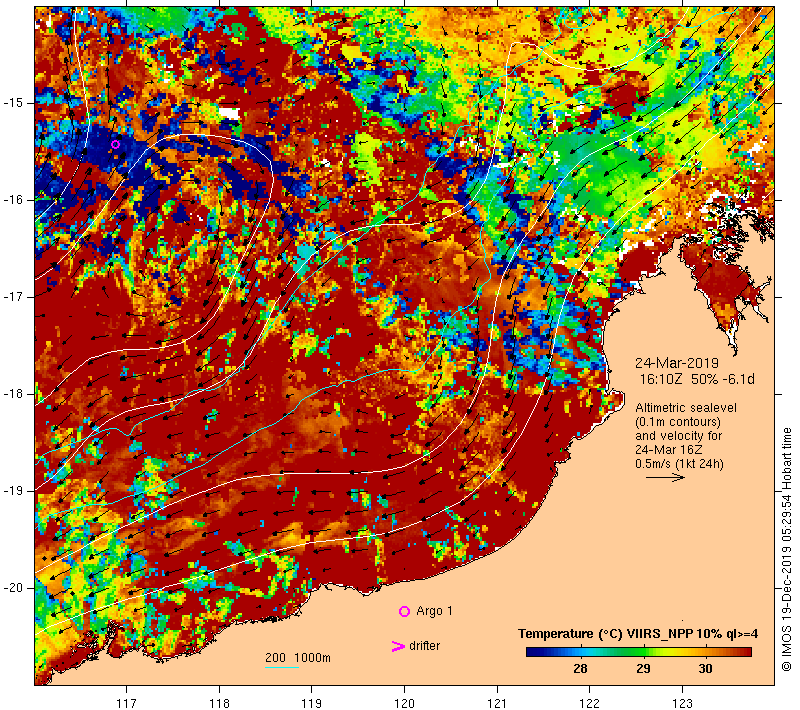
Task: Click the 28 label on temperature scale
Action: tap(580, 668)
